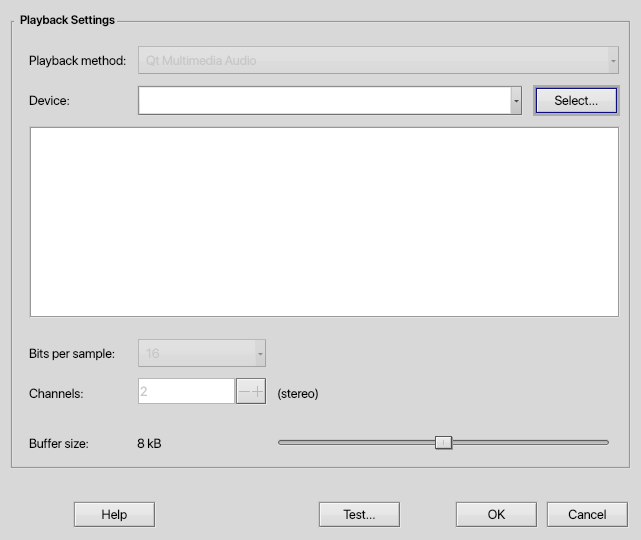Click the Test... button
Viewport: 641px width, 540px height.
coord(359,514)
